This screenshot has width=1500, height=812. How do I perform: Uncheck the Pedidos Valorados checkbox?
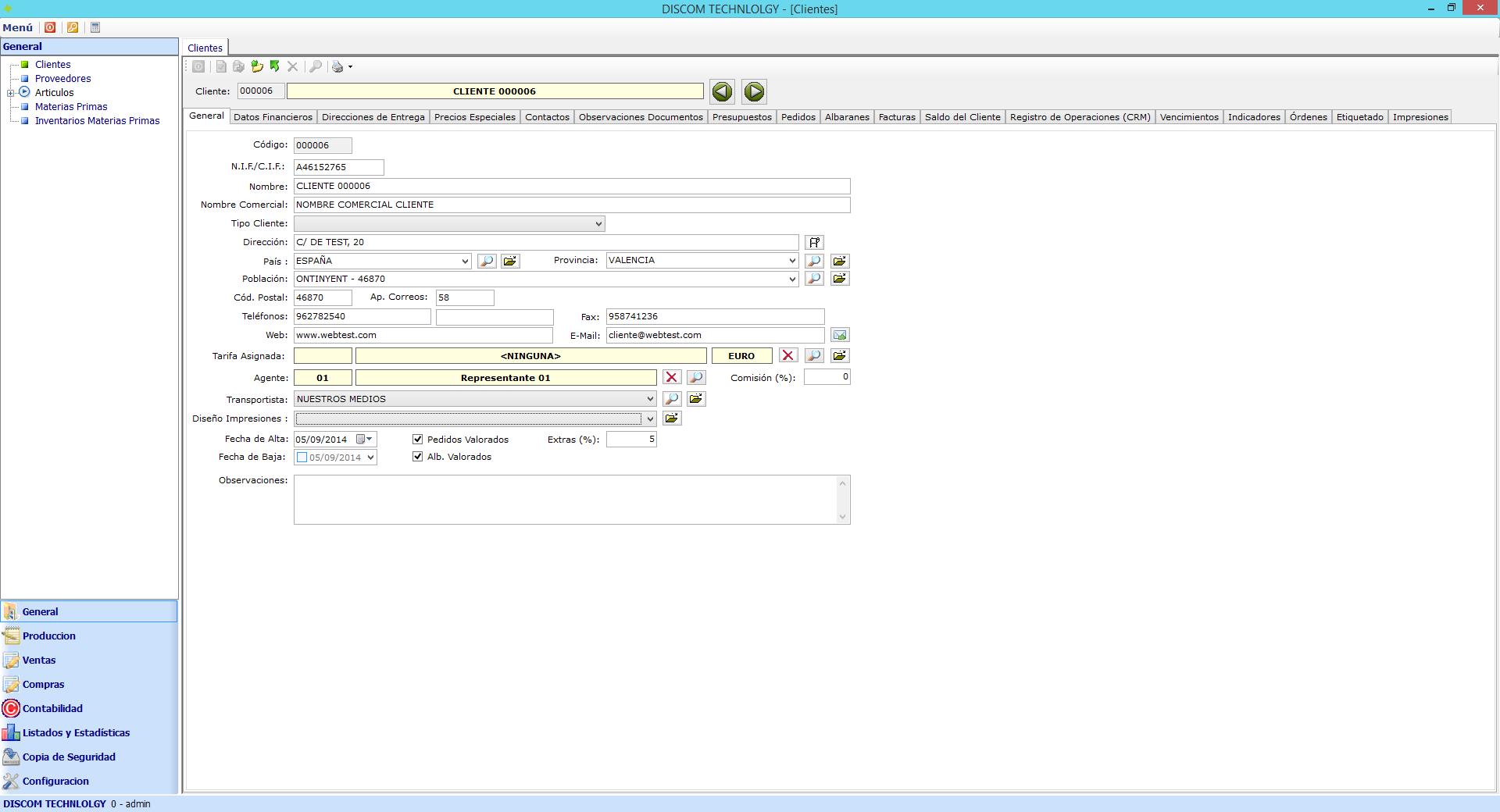point(418,440)
